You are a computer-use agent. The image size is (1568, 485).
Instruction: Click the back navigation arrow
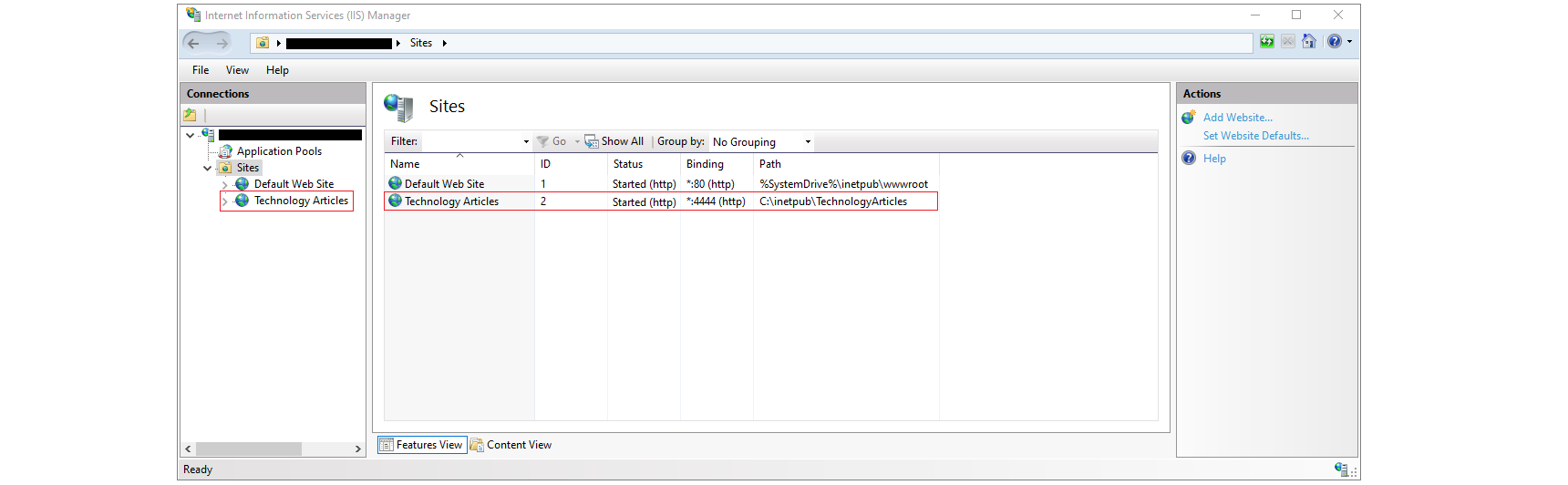[x=193, y=43]
